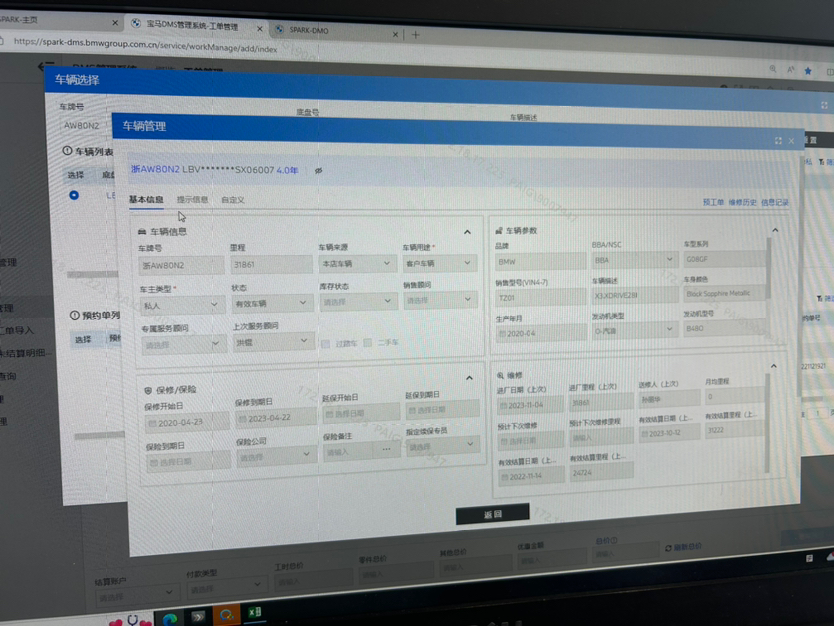The height and width of the screenshot is (626, 834).
Task: Open a new browser tab with plus icon
Action: [416, 35]
